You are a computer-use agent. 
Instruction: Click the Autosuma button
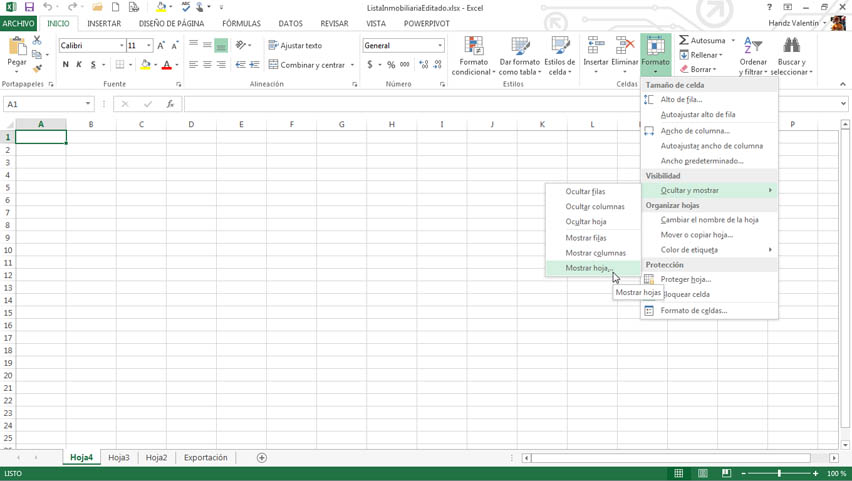click(702, 41)
